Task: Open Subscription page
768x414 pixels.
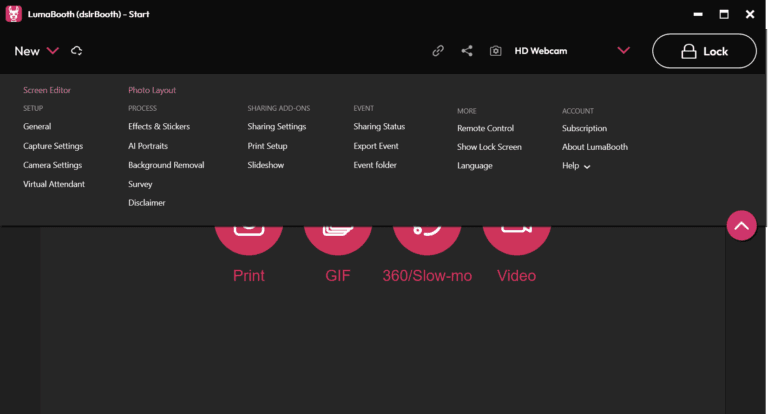Action: click(x=584, y=128)
